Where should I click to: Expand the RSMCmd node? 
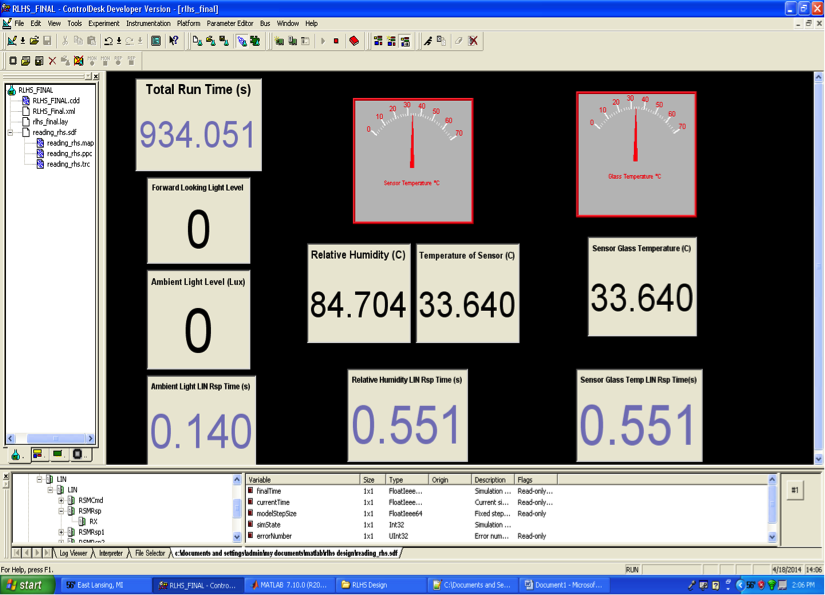coord(61,500)
